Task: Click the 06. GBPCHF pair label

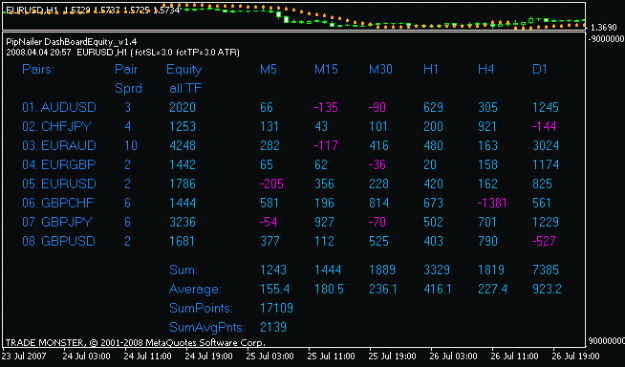Action: [58, 203]
